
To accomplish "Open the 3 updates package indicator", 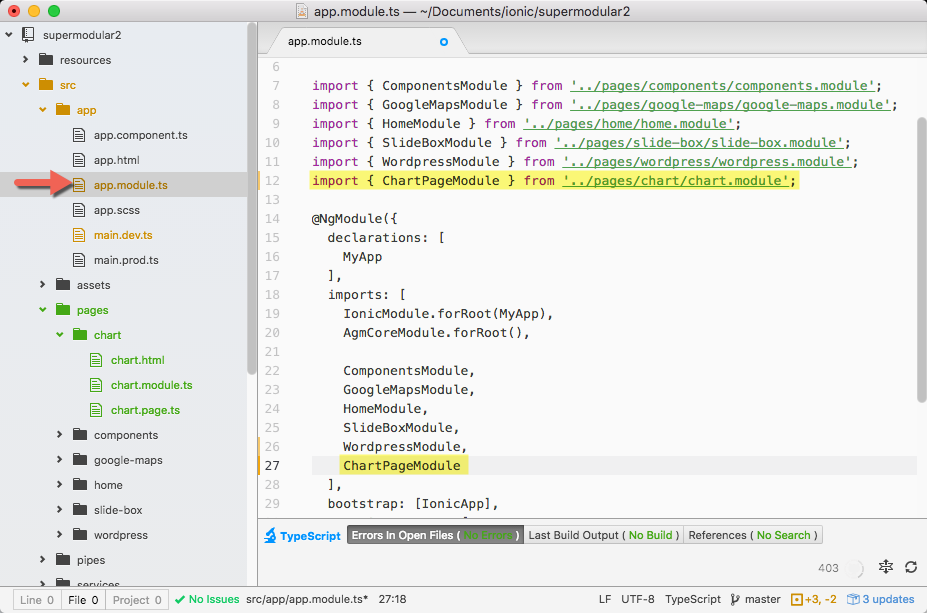I will click(881, 599).
